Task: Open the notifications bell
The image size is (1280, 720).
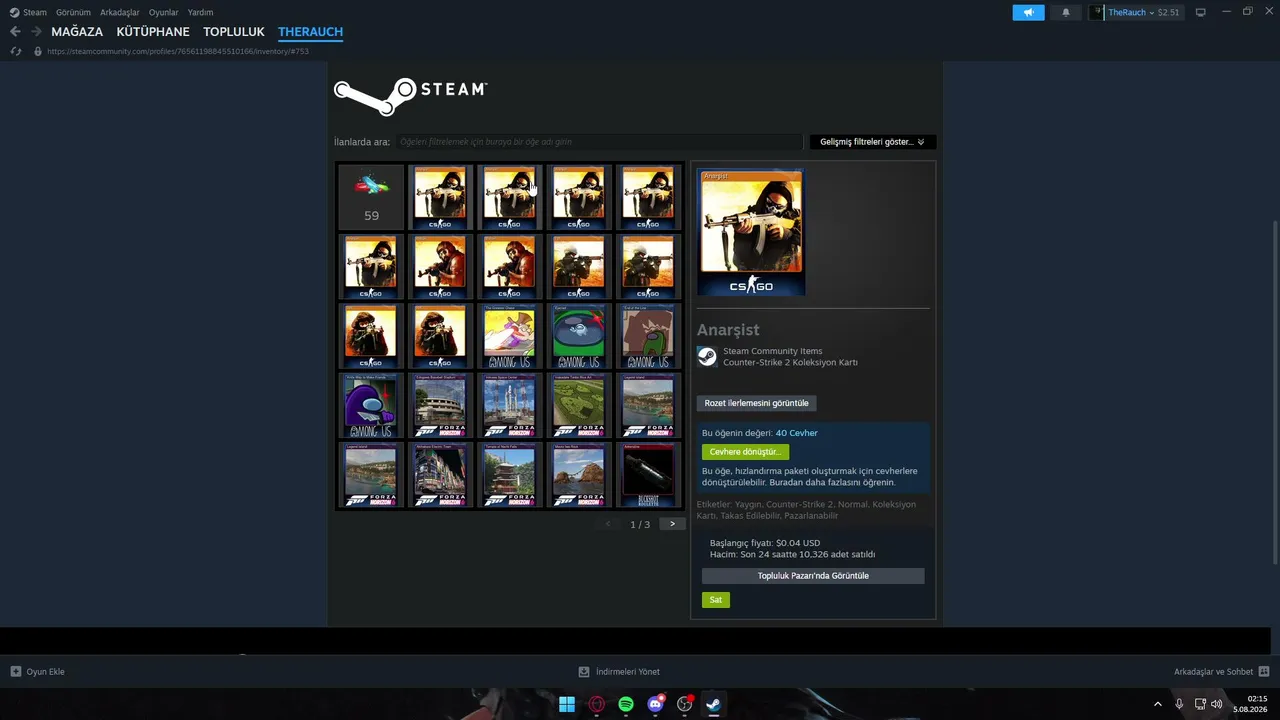Action: 1066,12
